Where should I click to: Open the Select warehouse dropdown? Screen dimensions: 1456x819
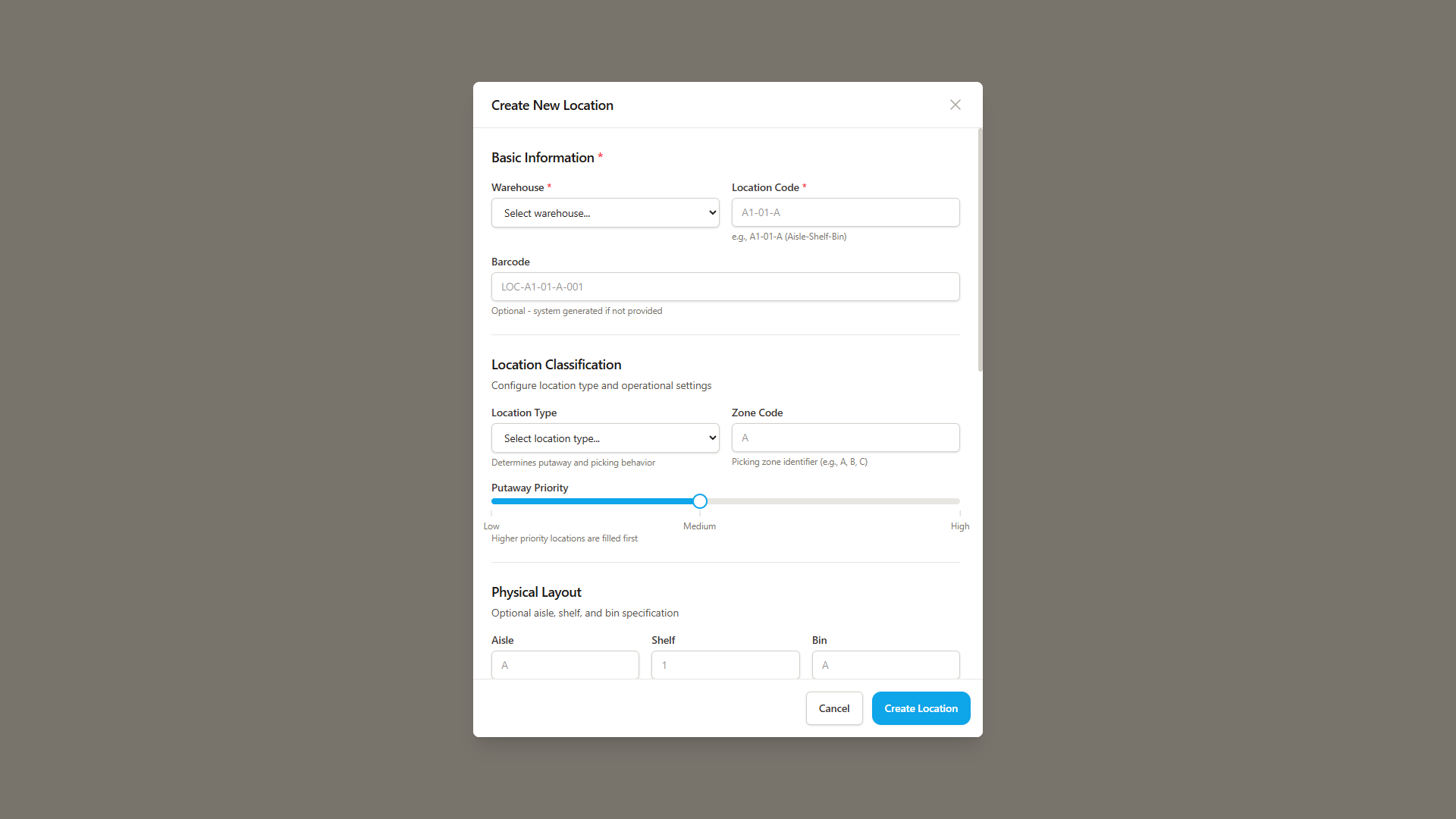604,213
